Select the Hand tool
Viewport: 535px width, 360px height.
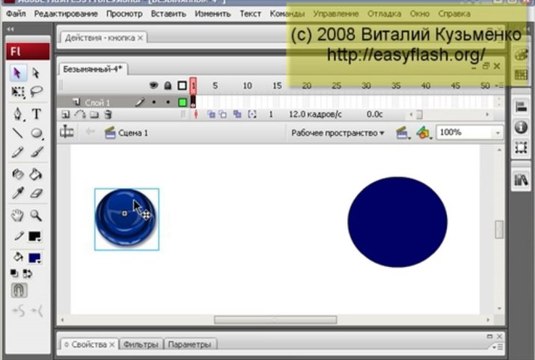[x=17, y=216]
